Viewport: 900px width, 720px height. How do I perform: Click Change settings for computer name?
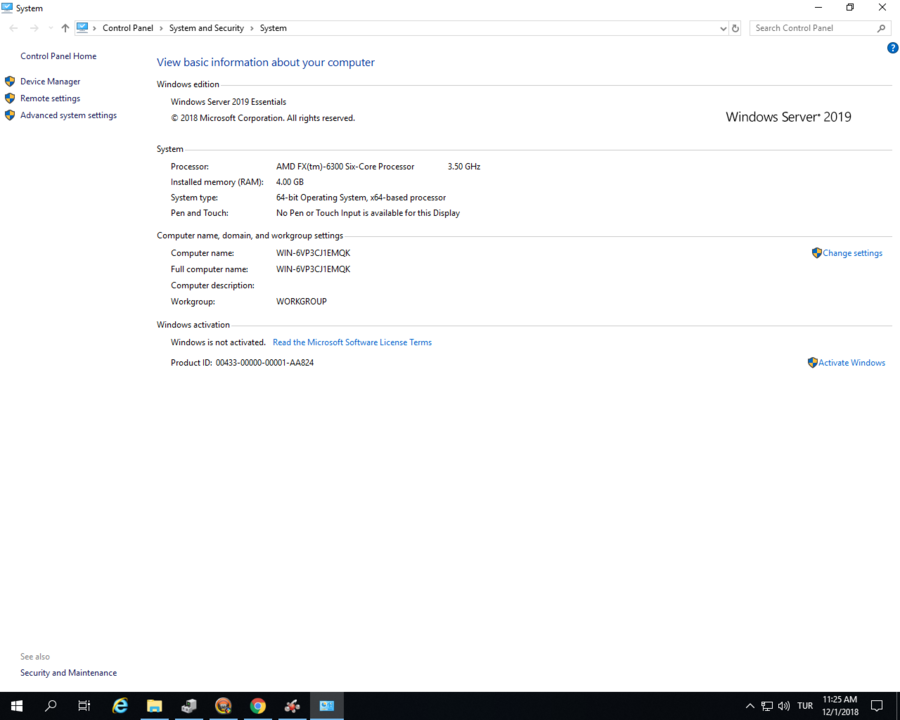pos(852,253)
